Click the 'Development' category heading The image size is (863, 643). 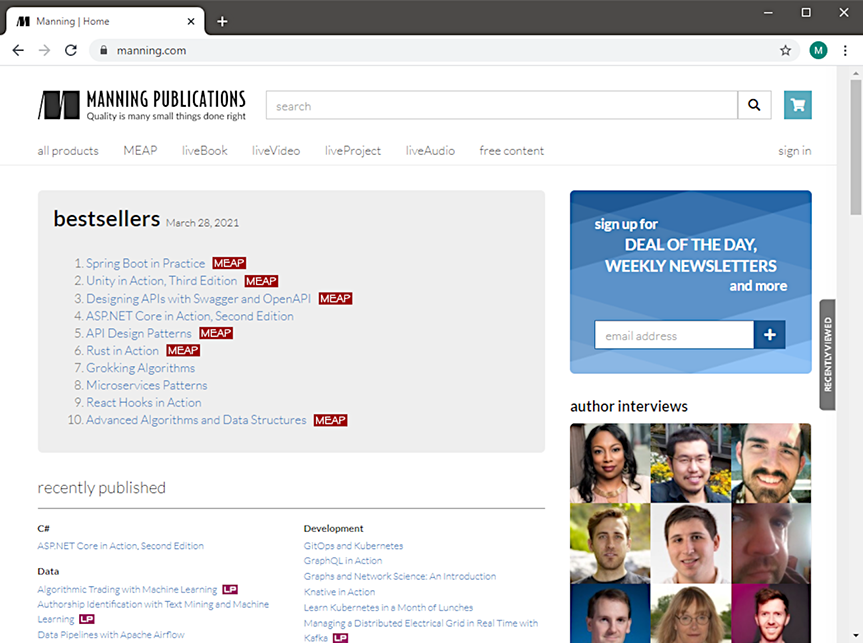pyautogui.click(x=334, y=528)
